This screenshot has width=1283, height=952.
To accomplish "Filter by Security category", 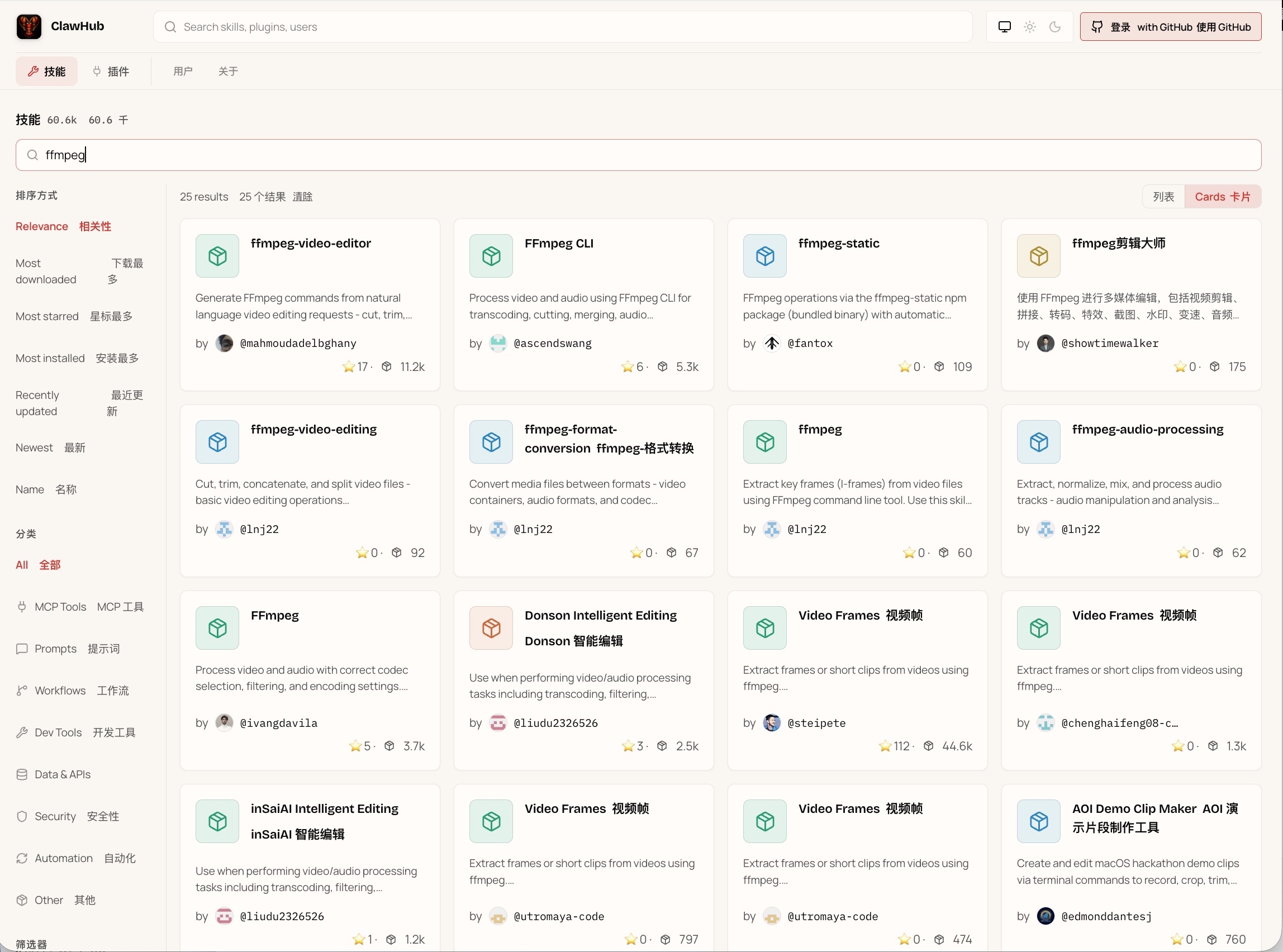I will pyautogui.click(x=68, y=817).
